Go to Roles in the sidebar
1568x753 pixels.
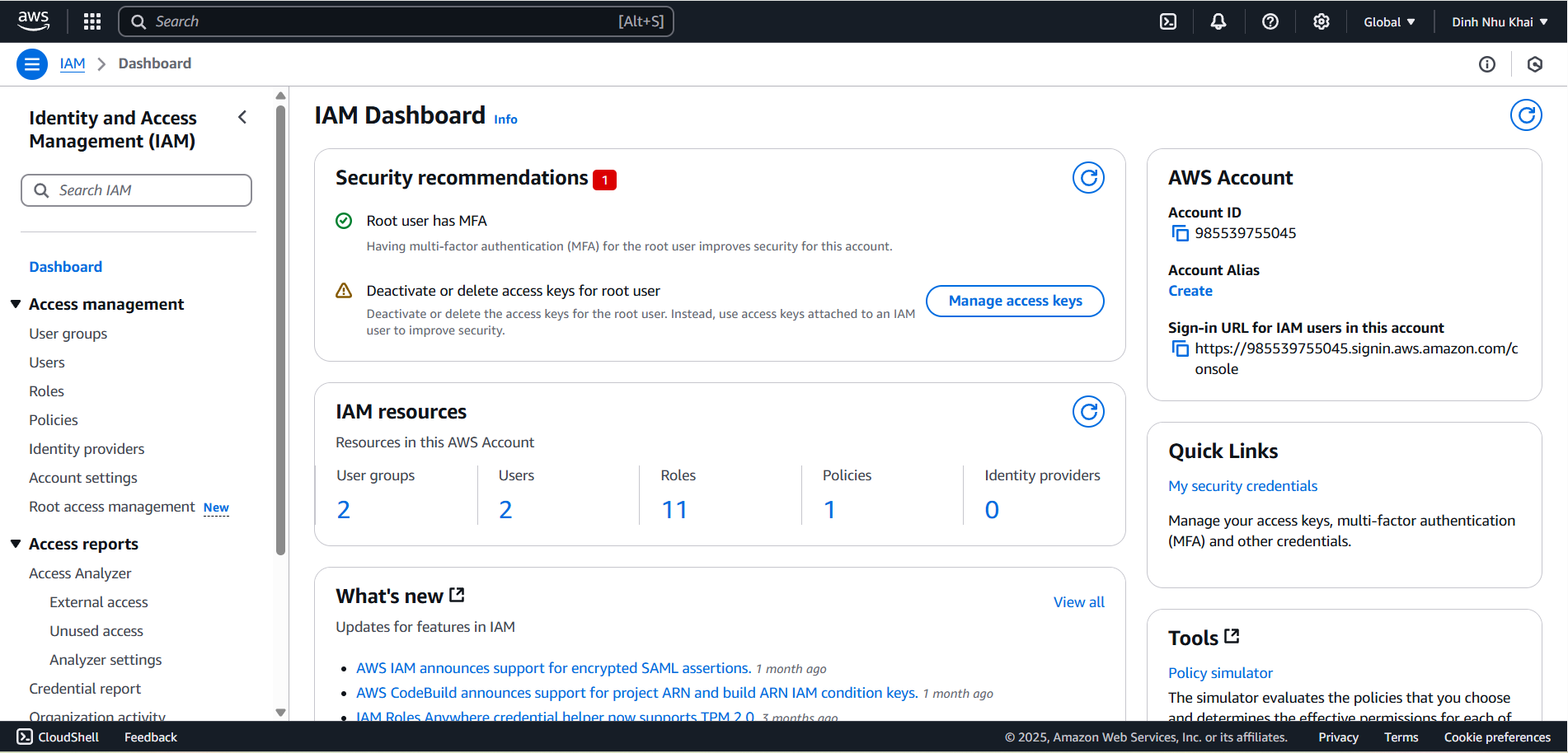click(46, 391)
